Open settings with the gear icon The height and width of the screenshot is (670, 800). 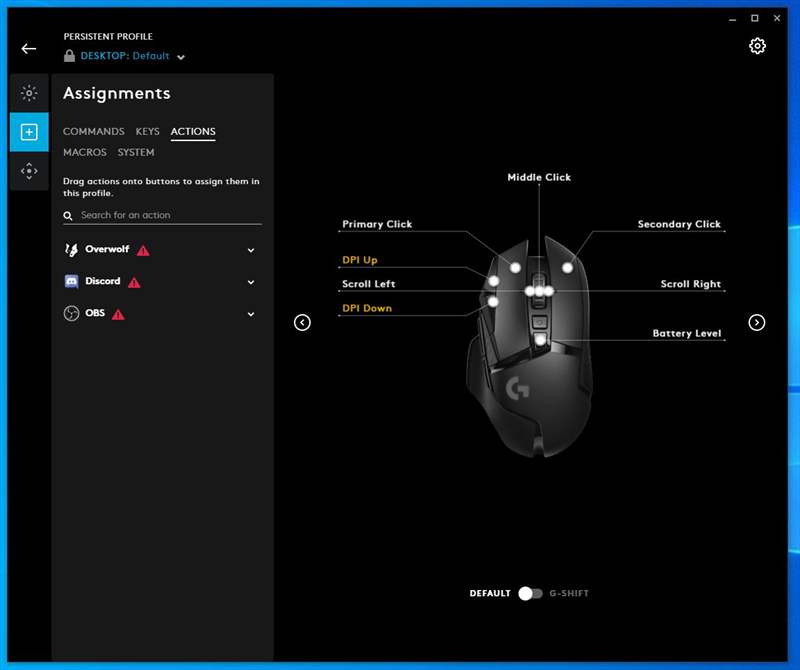click(x=757, y=46)
